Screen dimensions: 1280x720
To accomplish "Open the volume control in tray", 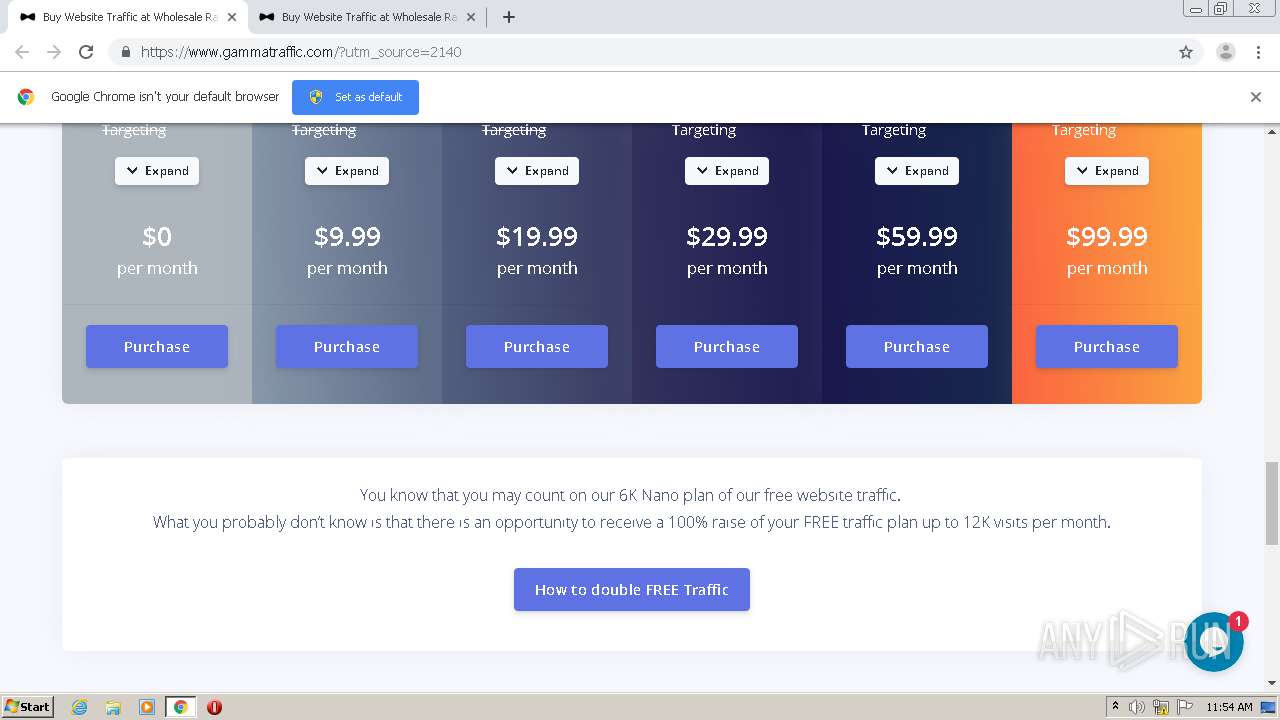I will [x=1137, y=707].
